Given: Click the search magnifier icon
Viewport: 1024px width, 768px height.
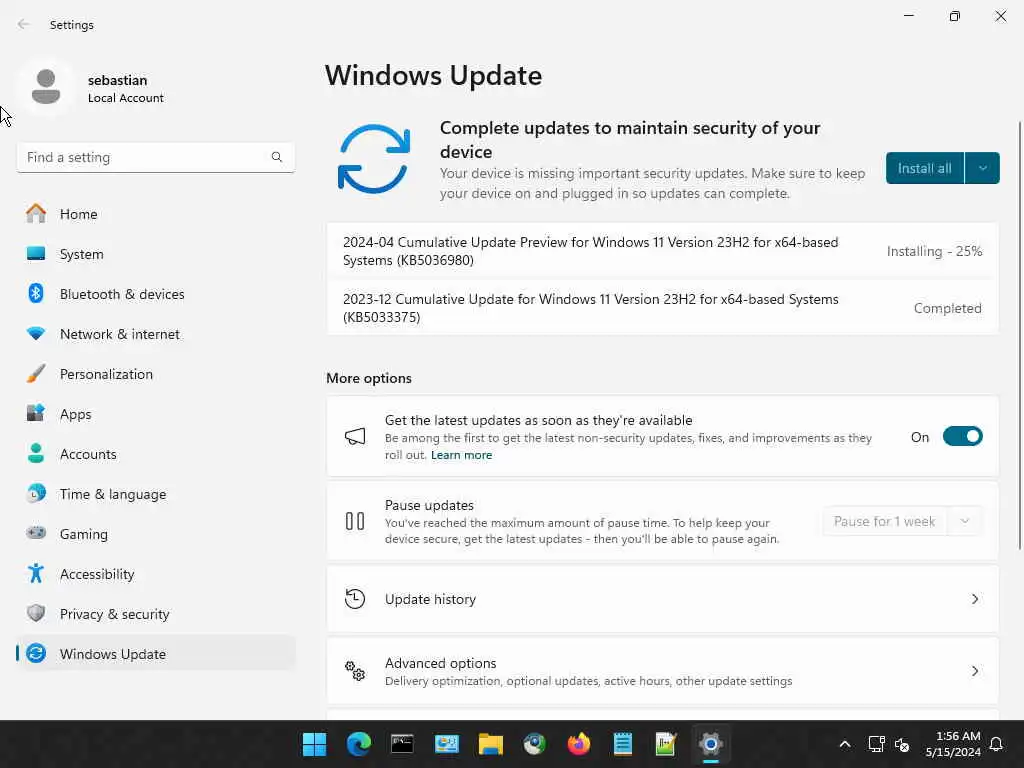Looking at the screenshot, I should [x=277, y=157].
